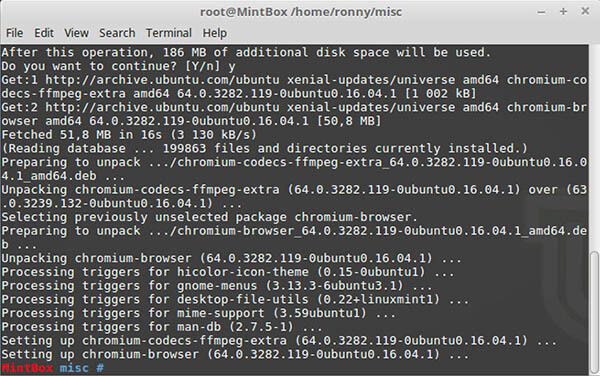Minimize the terminal window
Screen dimensions: 600x376
(541, 12)
